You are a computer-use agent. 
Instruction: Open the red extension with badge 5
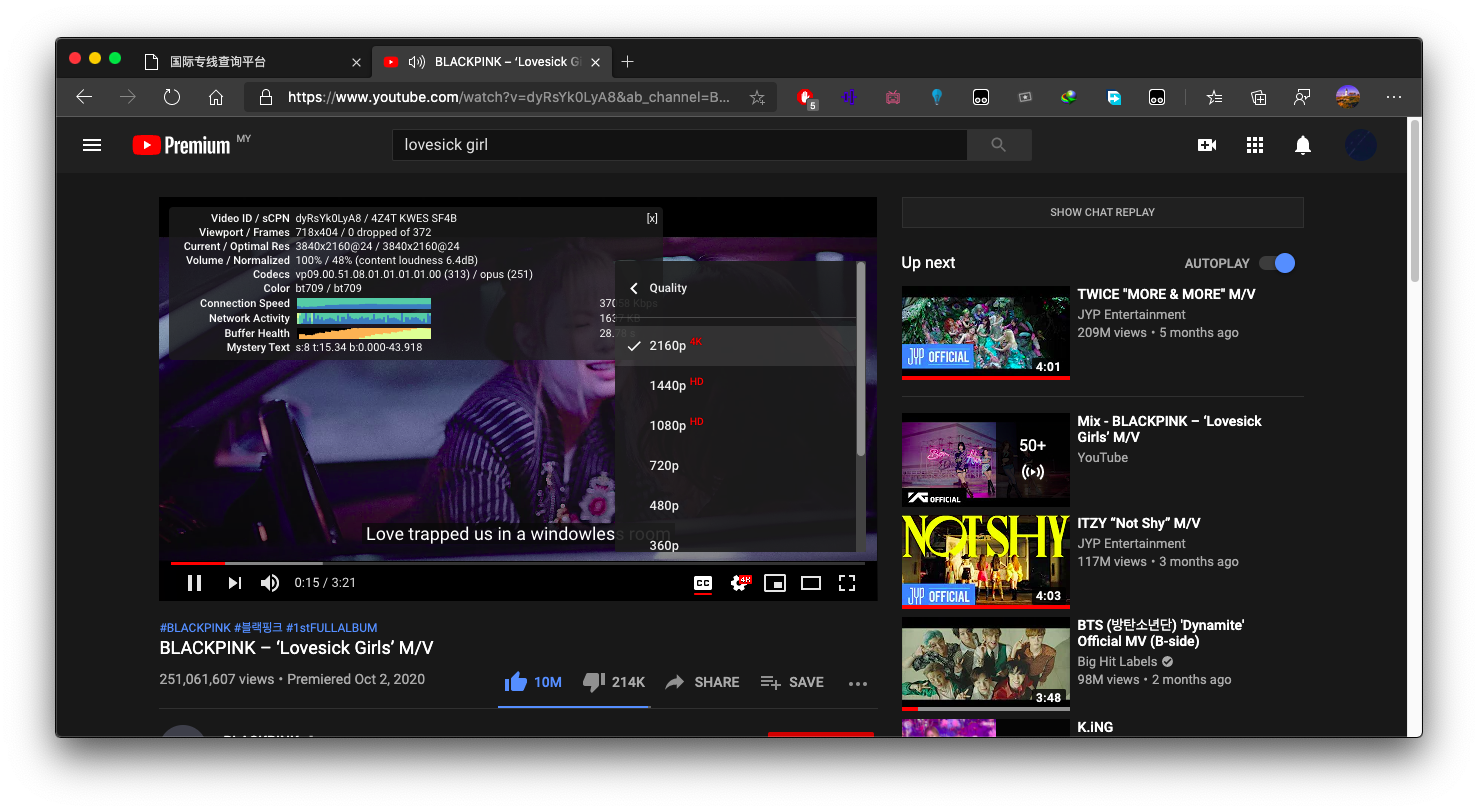click(x=806, y=97)
